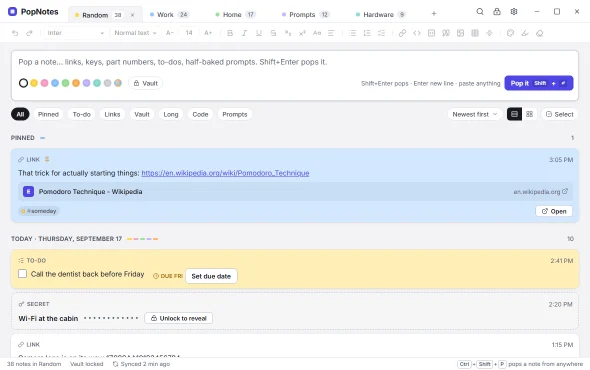Click Set due date button

click(x=211, y=276)
